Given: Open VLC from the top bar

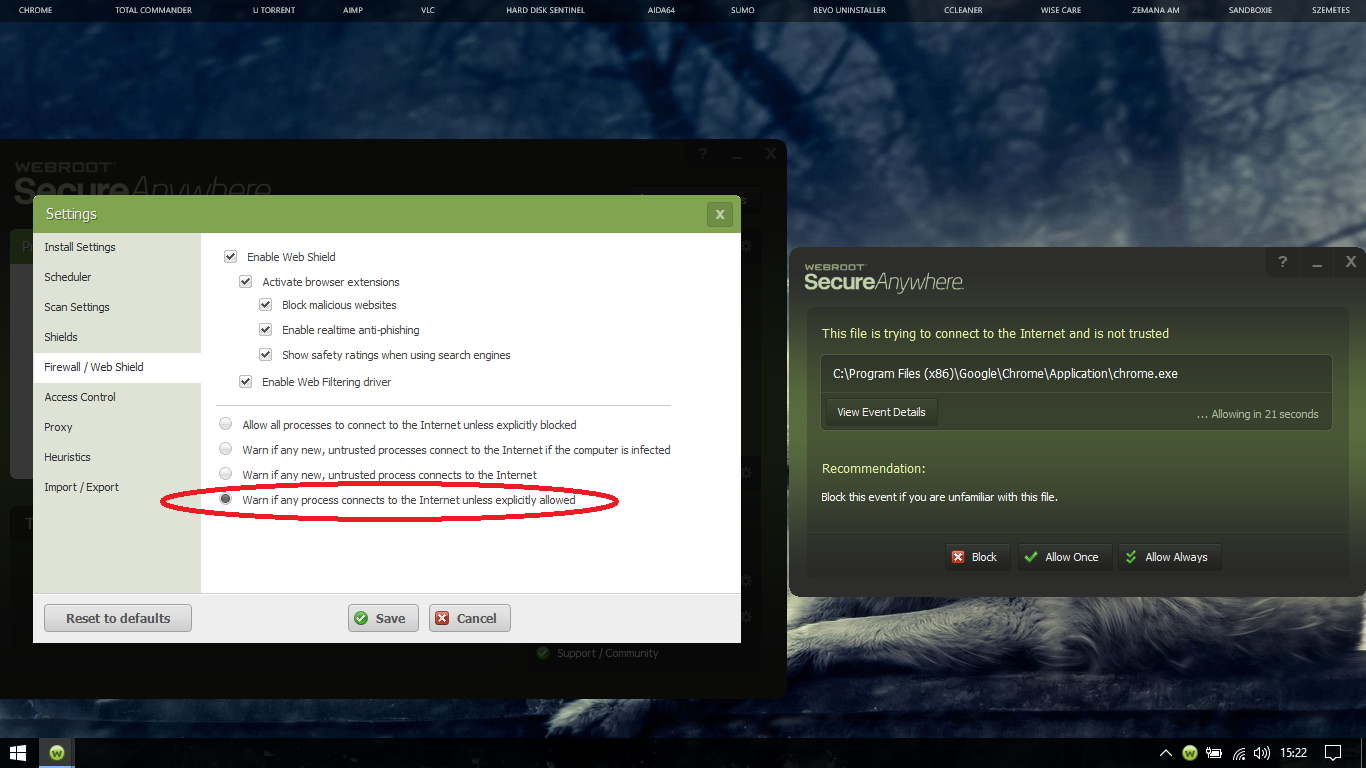Looking at the screenshot, I should (428, 10).
